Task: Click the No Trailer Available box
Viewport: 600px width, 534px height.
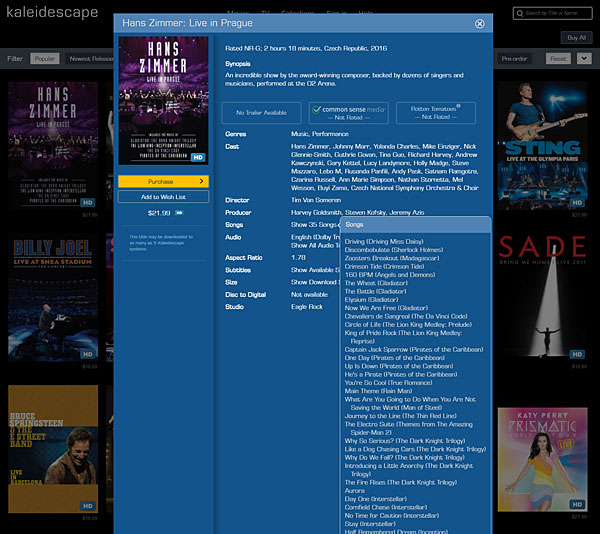Action: click(261, 113)
